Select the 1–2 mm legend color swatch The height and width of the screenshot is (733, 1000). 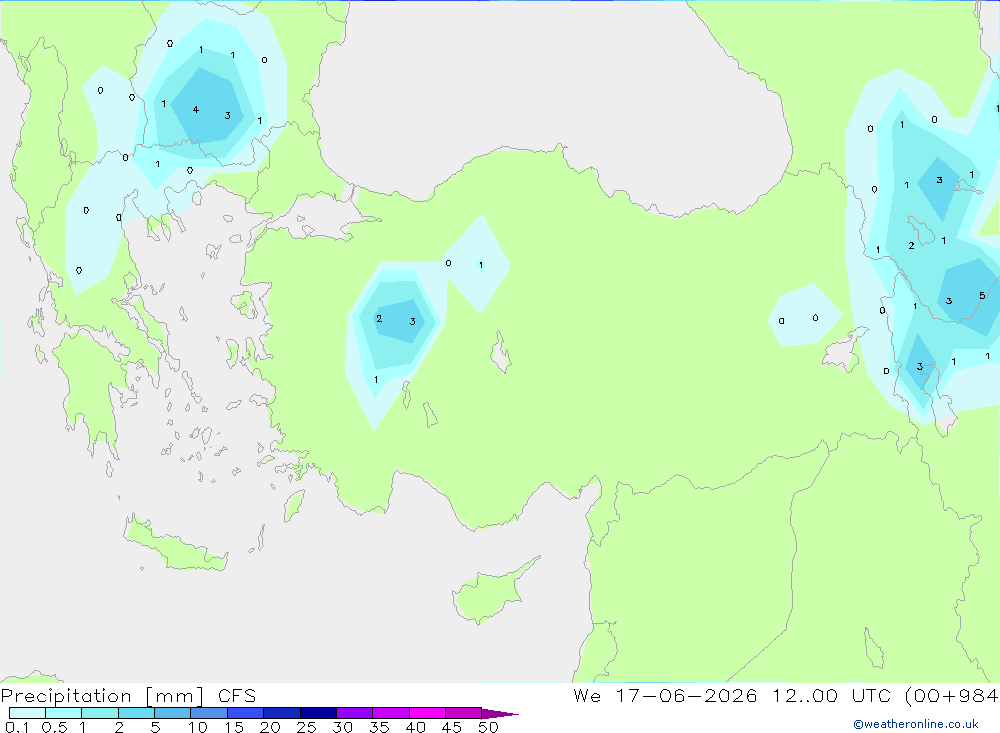(x=100, y=713)
